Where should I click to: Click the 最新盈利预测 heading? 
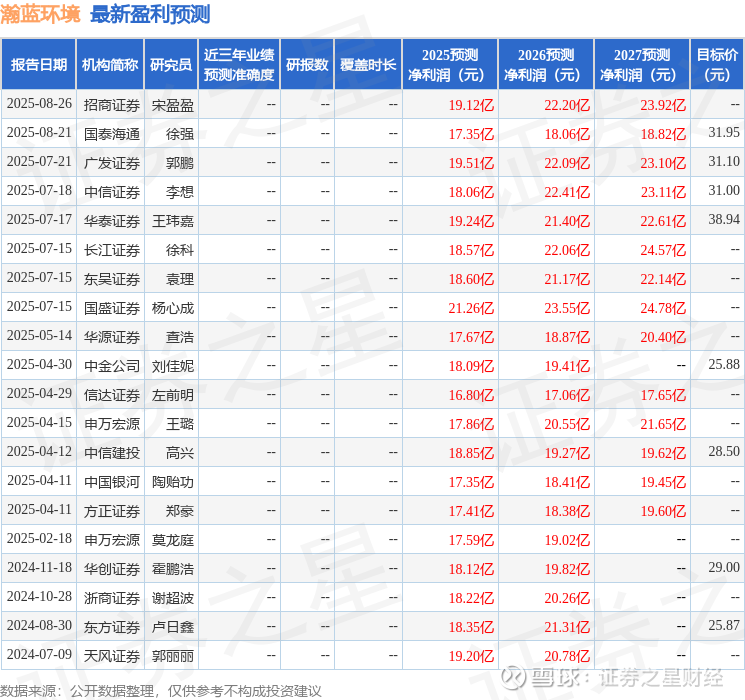[x=150, y=14]
